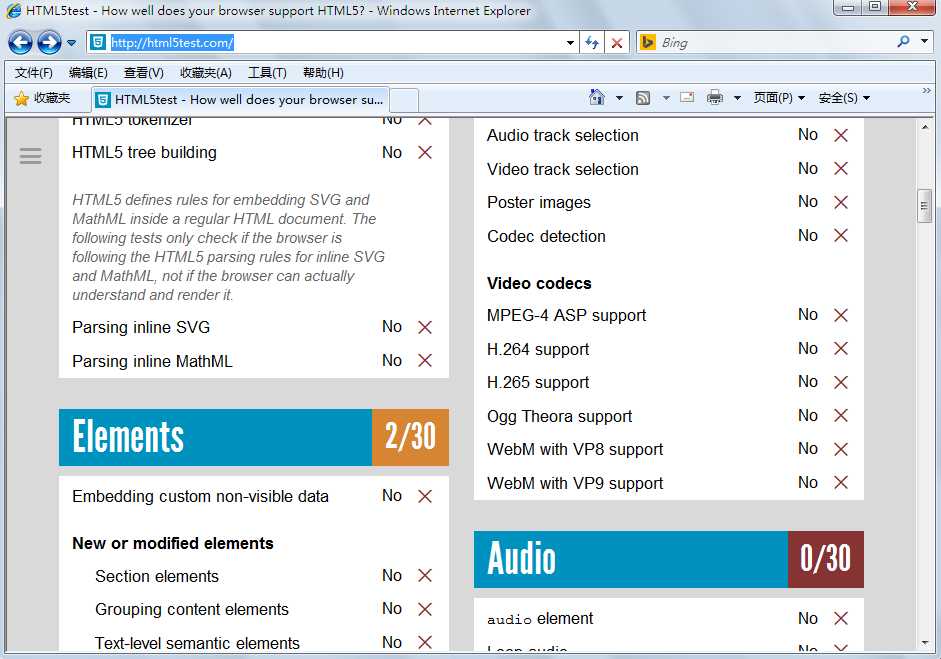Select the HTML5test browser tab
Image resolution: width=941 pixels, height=659 pixels.
click(x=240, y=100)
